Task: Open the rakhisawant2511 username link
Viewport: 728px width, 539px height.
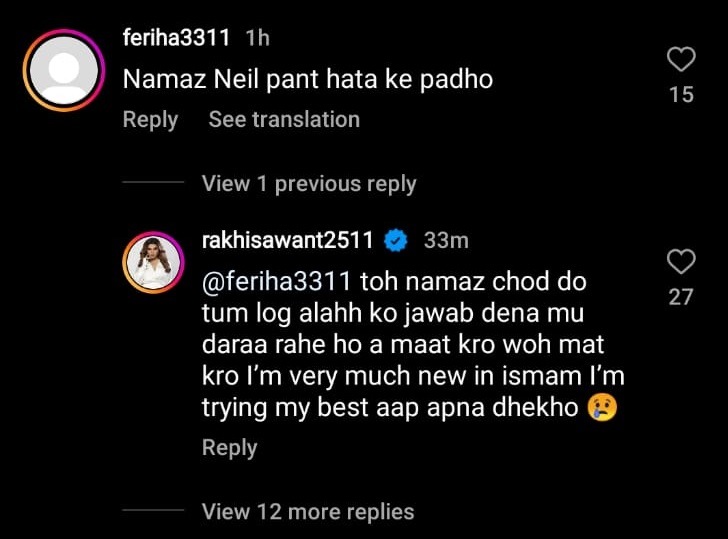Action: [288, 241]
